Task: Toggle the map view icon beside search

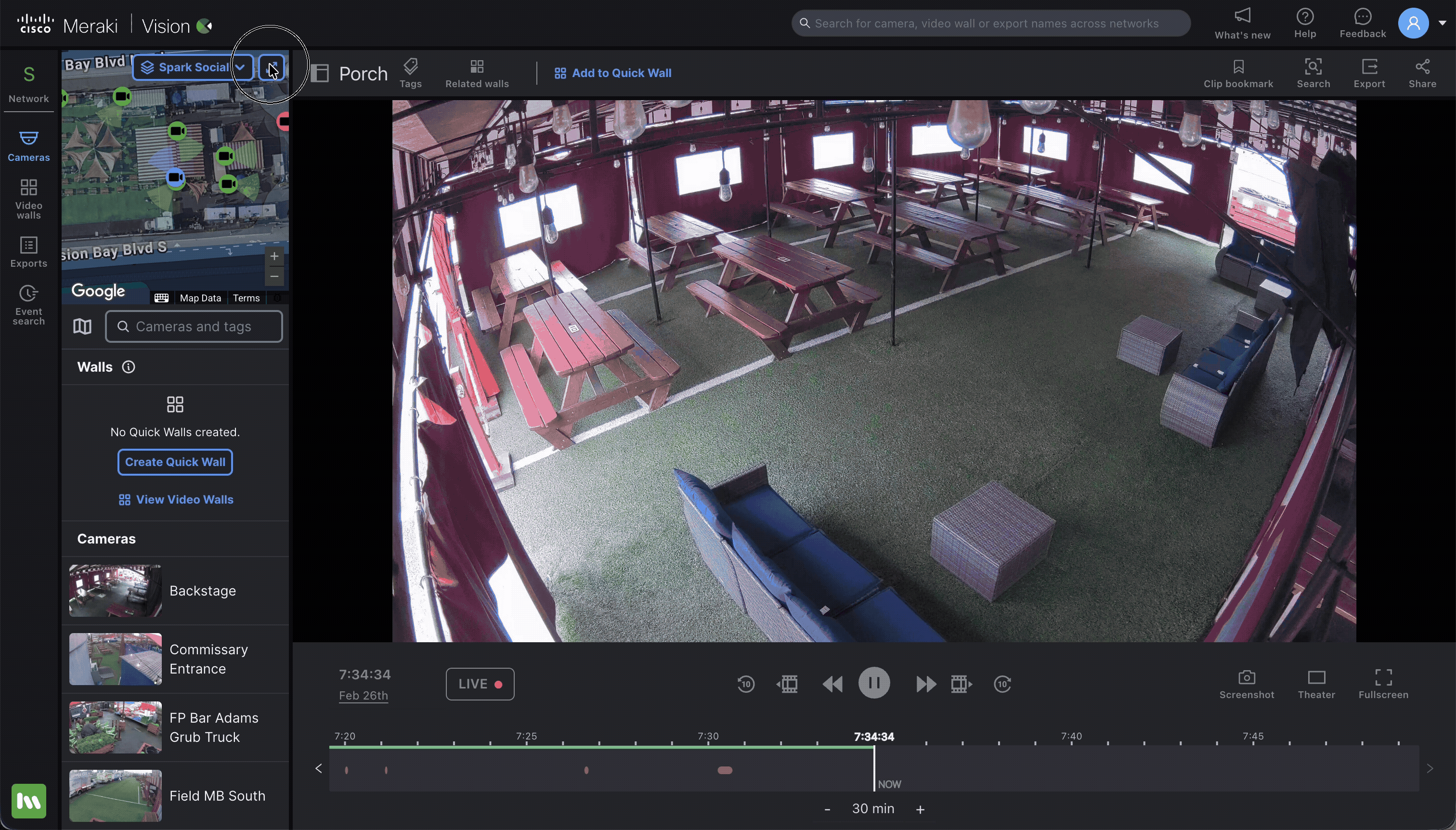Action: (82, 326)
